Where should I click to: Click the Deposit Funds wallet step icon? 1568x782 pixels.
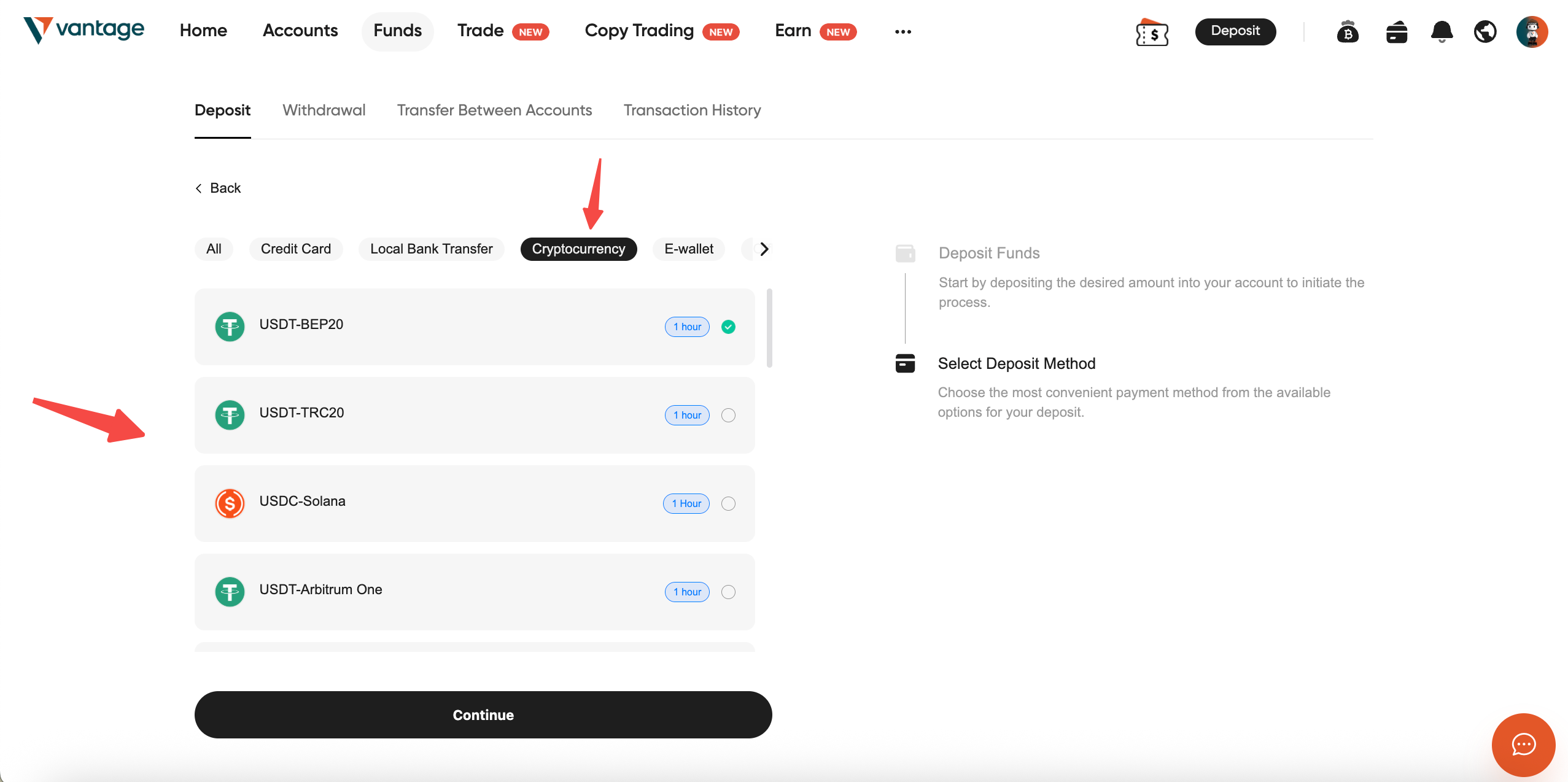(905, 253)
